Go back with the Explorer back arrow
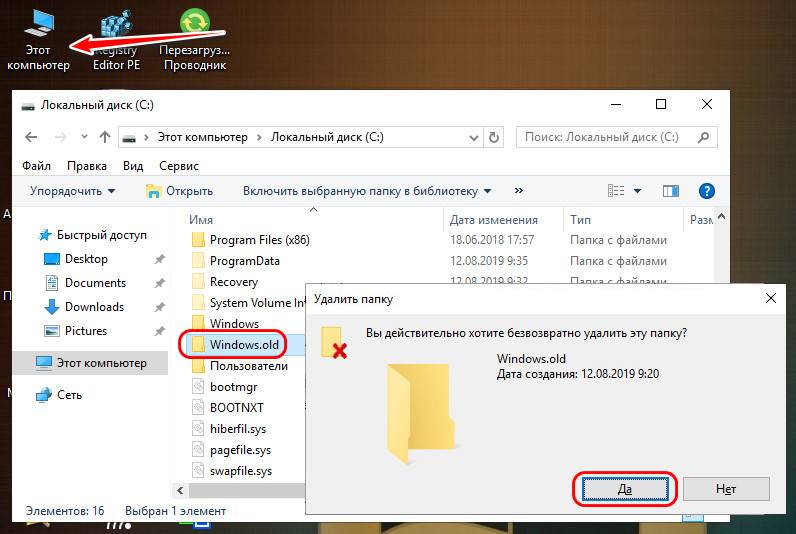 31,137
